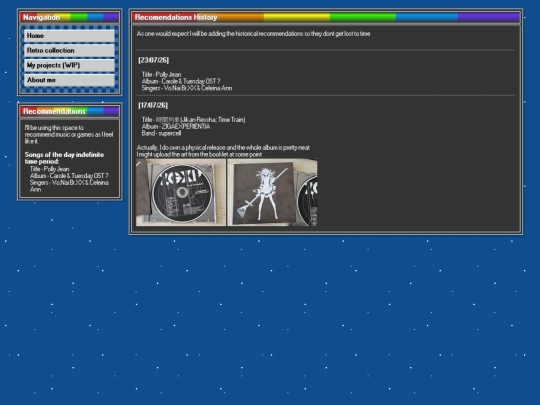Screen dimensions: 540x405
Task: Click 'Band - supercell' line
Action: coord(161,133)
